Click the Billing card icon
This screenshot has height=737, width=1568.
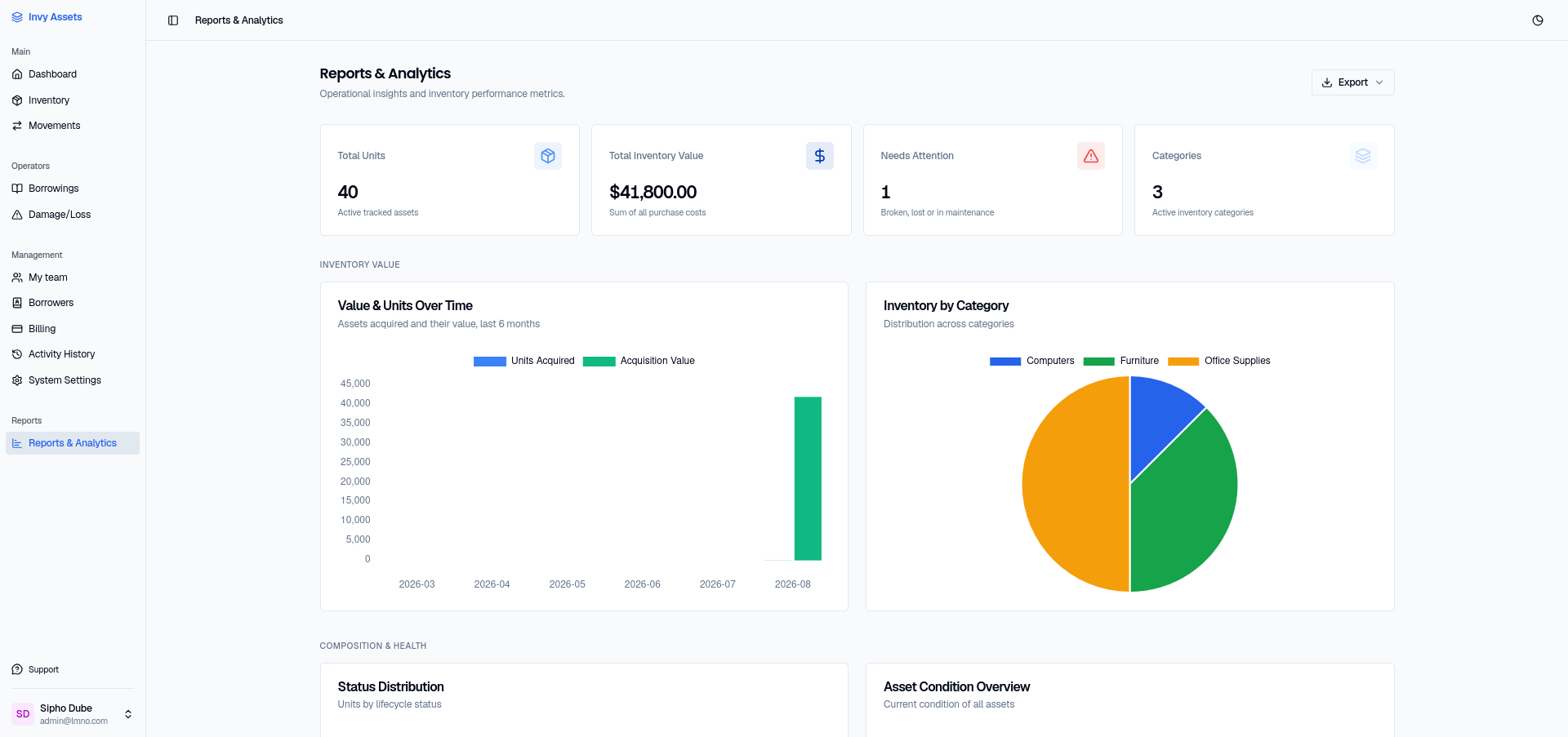17,329
